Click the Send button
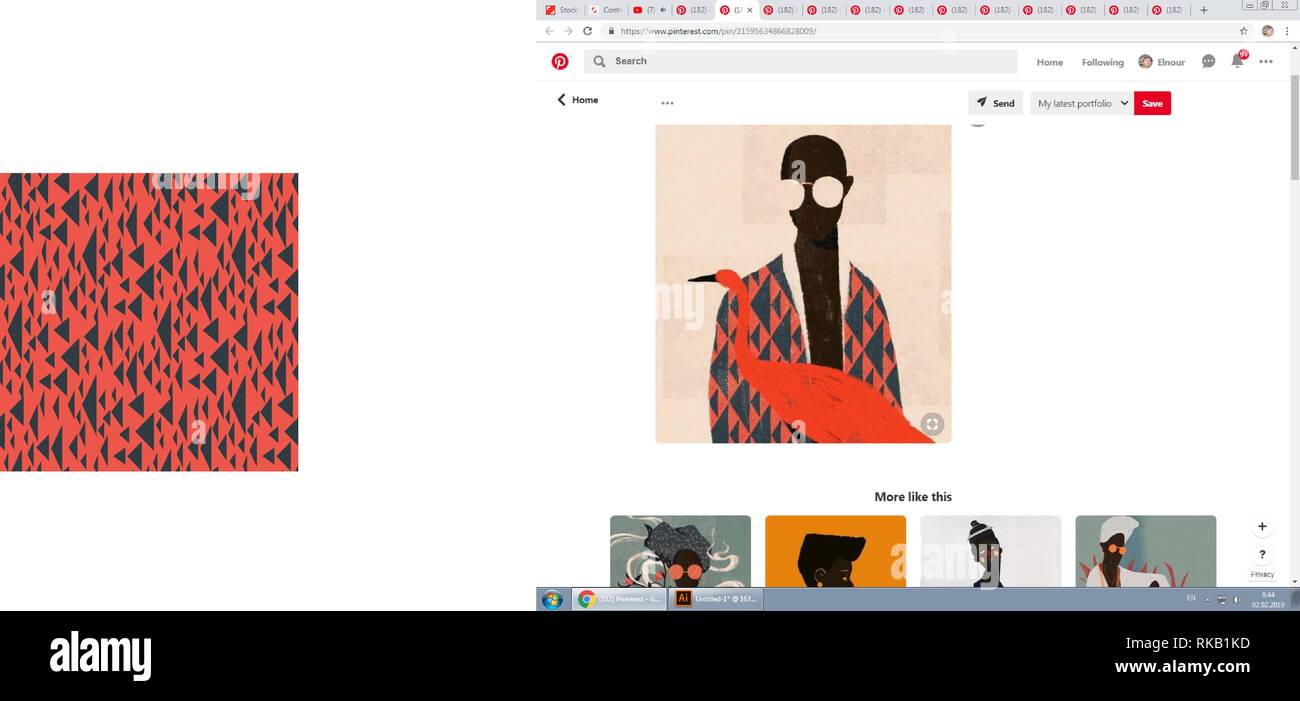The width and height of the screenshot is (1300, 701). [995, 103]
